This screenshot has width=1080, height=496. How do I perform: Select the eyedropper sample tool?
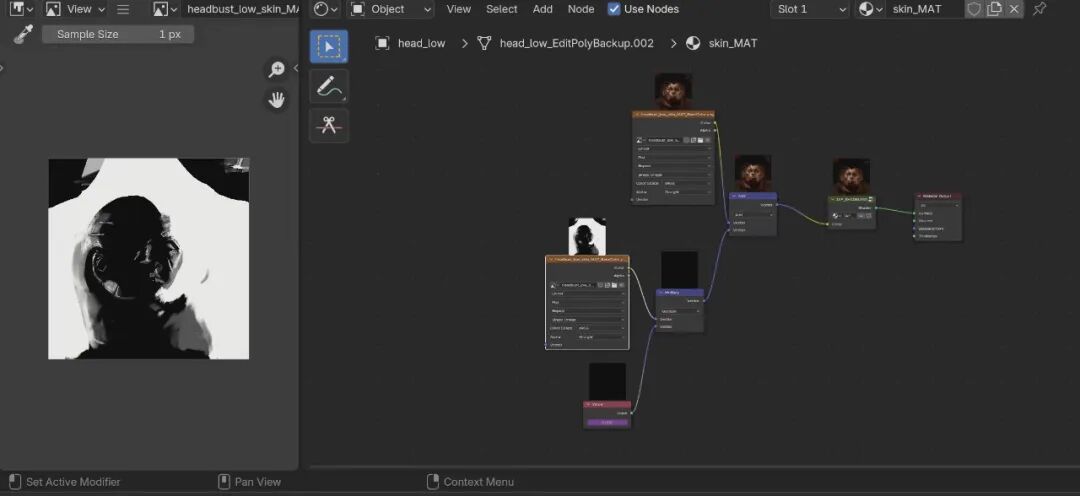click(22, 34)
